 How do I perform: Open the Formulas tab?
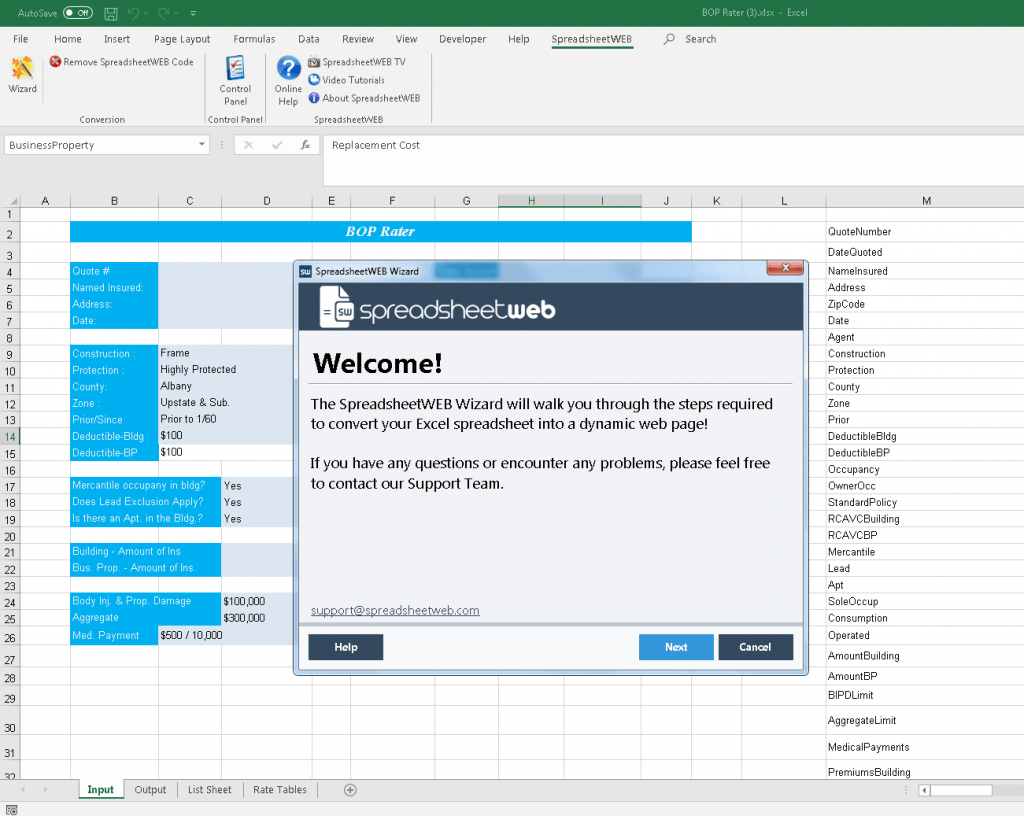click(x=254, y=39)
